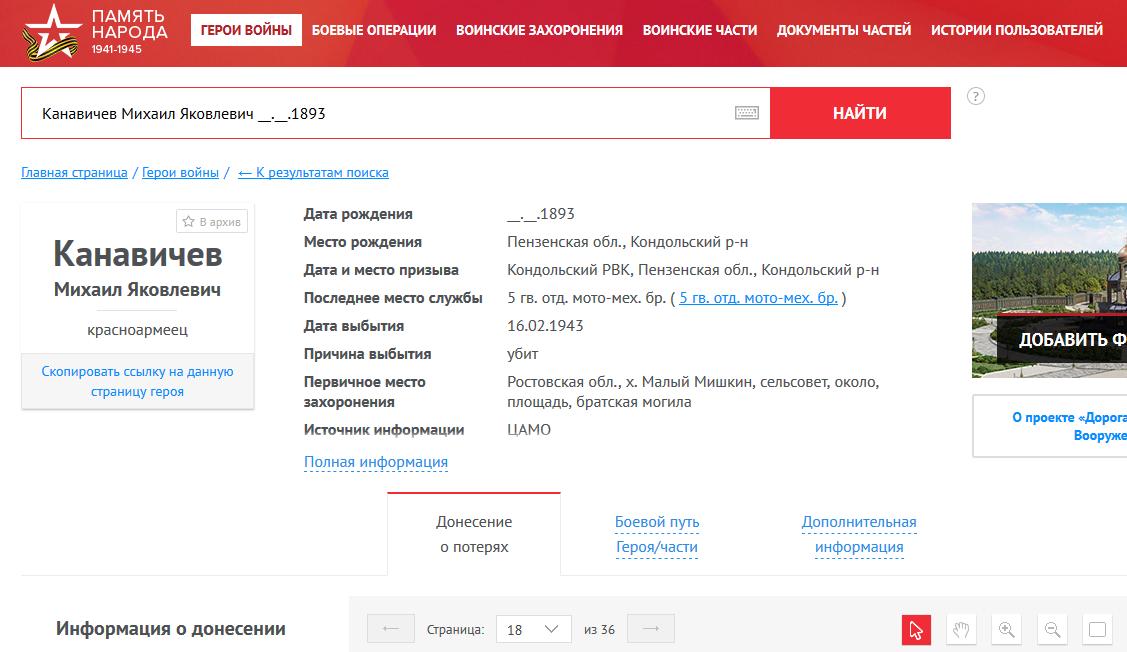This screenshot has width=1127, height=652.
Task: Open the Документы частей menu item
Action: [x=844, y=30]
